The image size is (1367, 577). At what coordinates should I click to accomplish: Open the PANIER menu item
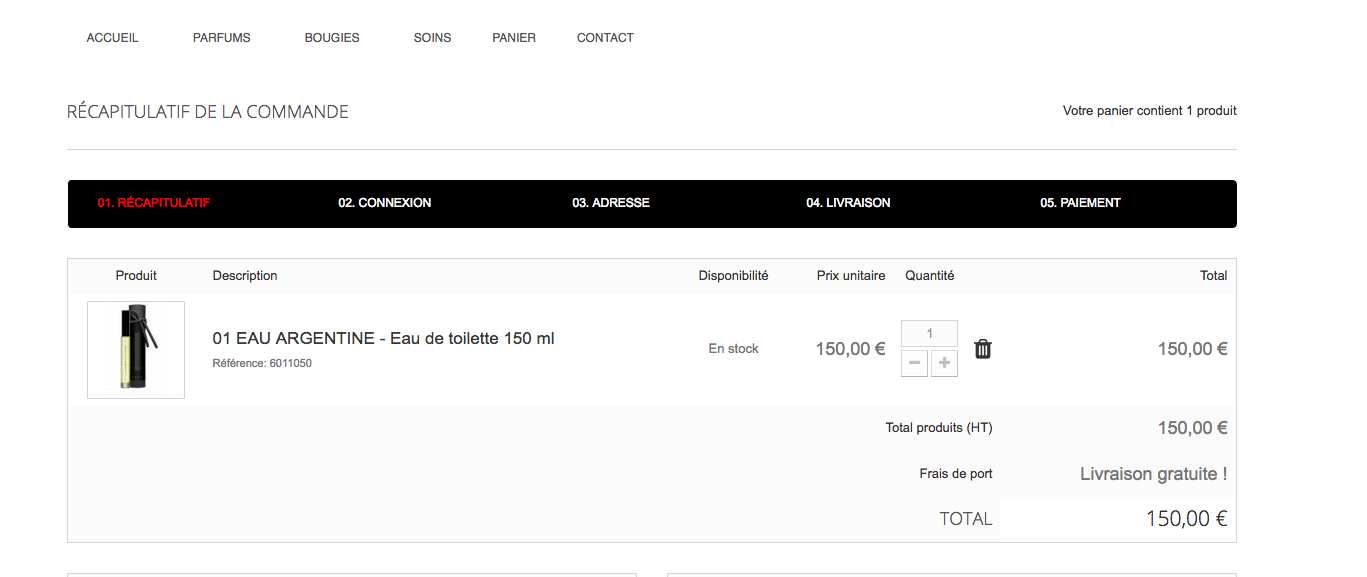coord(514,38)
